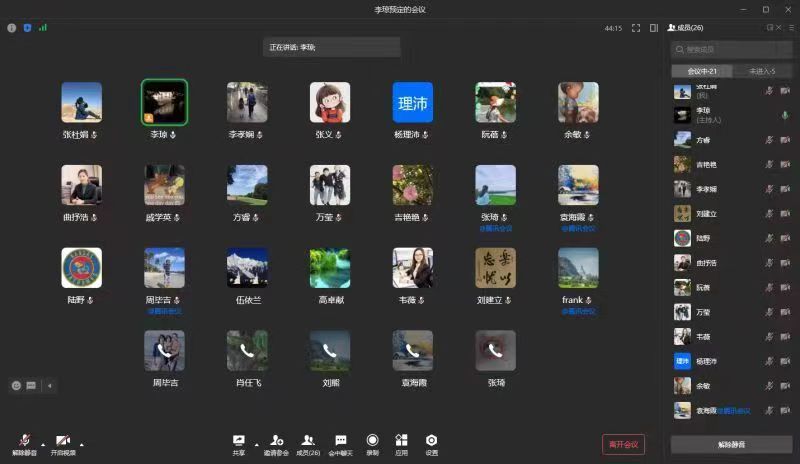The height and width of the screenshot is (464, 800).
Task: Expand video options arrow beside 开启视频
Action: [82, 443]
